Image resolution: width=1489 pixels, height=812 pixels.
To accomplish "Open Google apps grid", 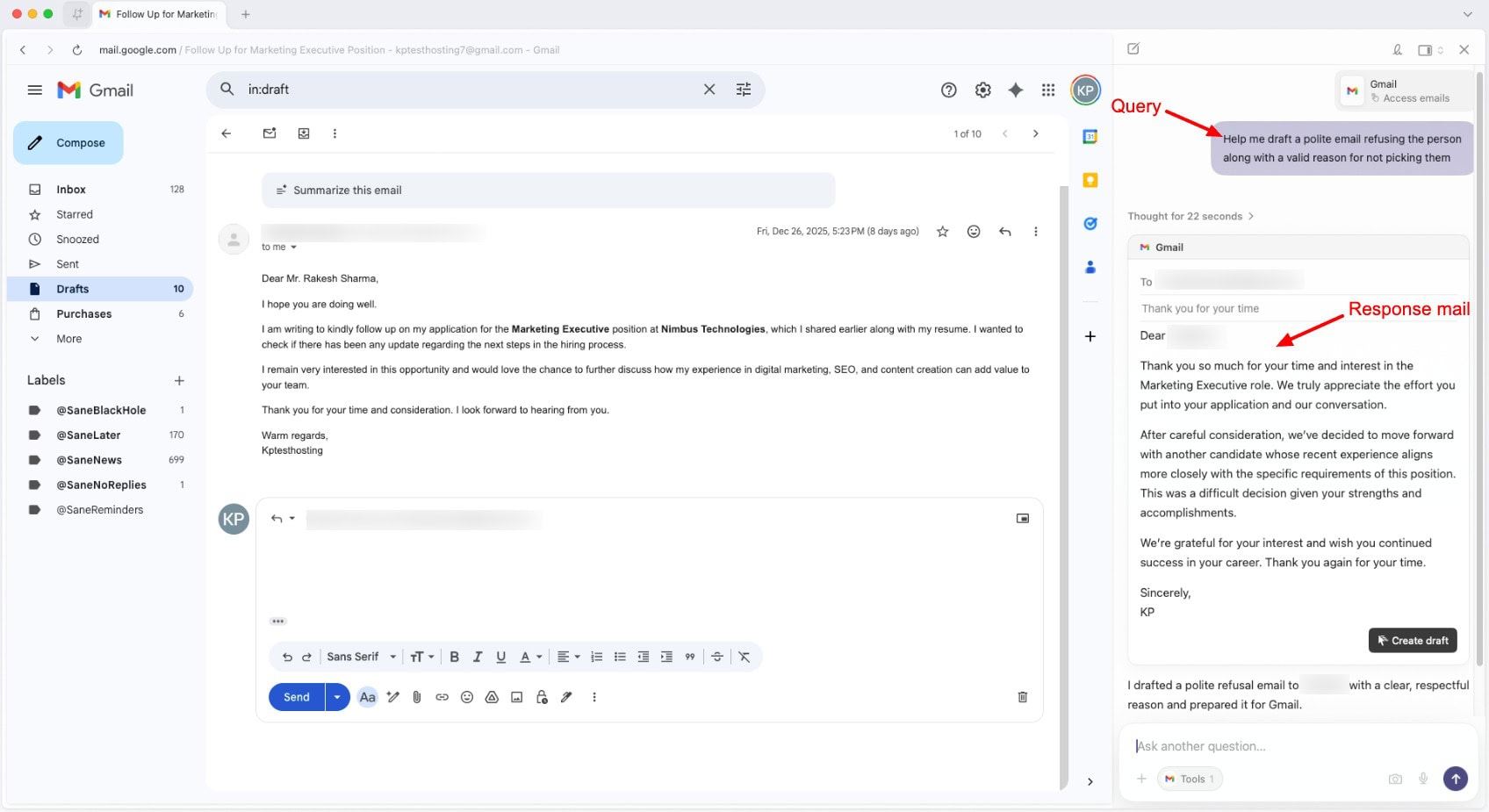I will coord(1047,90).
